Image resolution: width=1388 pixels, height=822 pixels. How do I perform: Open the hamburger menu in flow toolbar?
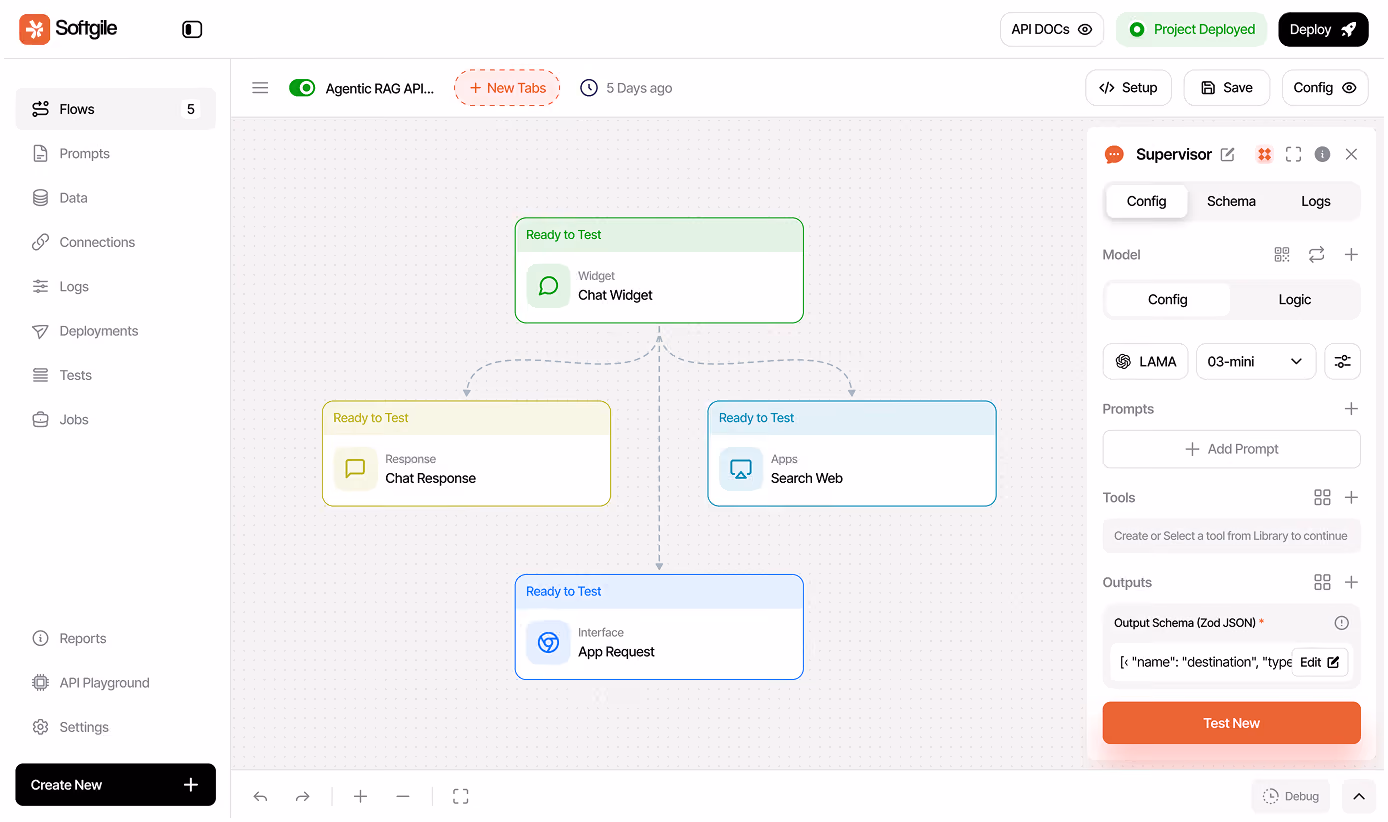tap(260, 88)
